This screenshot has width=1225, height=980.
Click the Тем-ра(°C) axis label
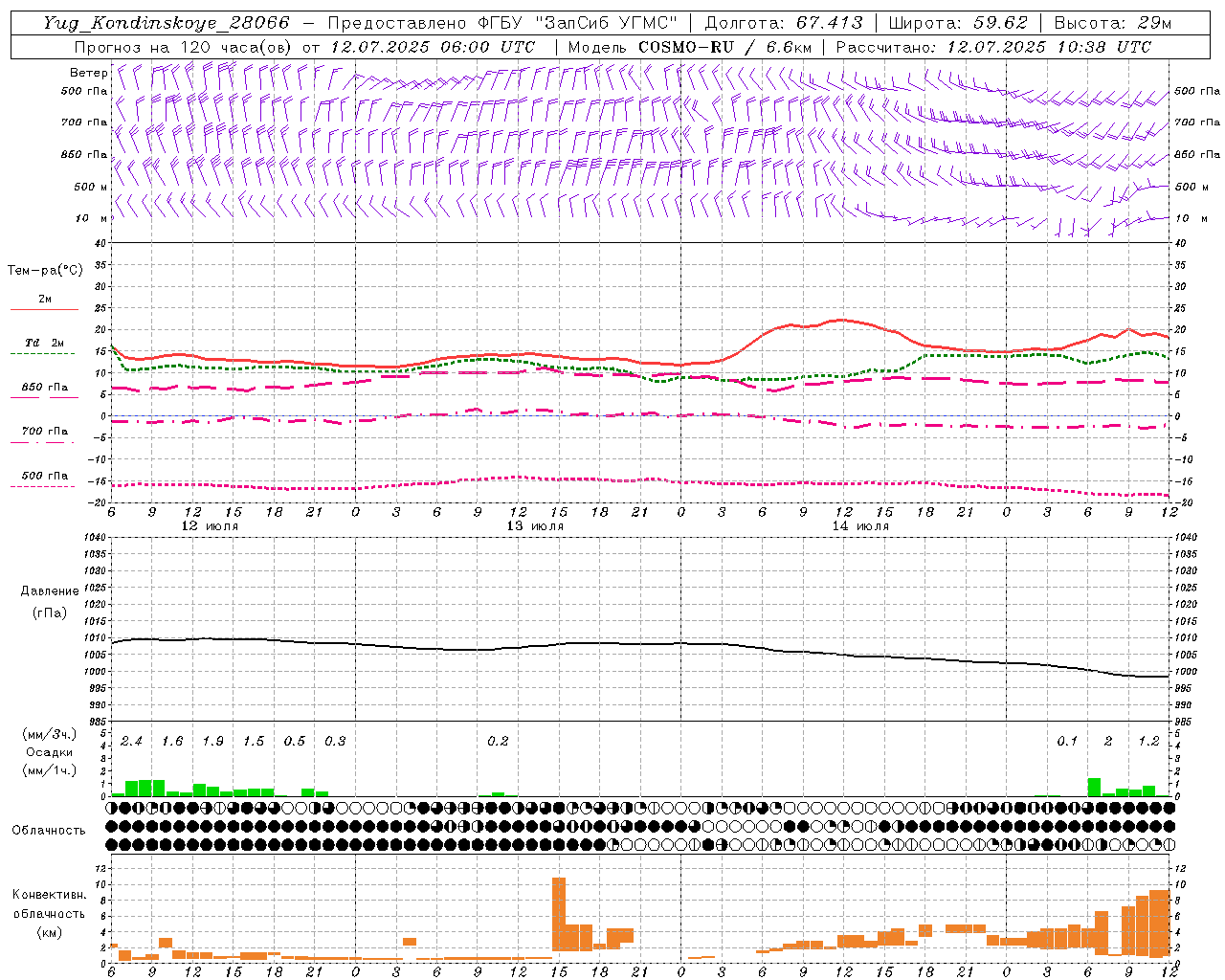(x=45, y=271)
